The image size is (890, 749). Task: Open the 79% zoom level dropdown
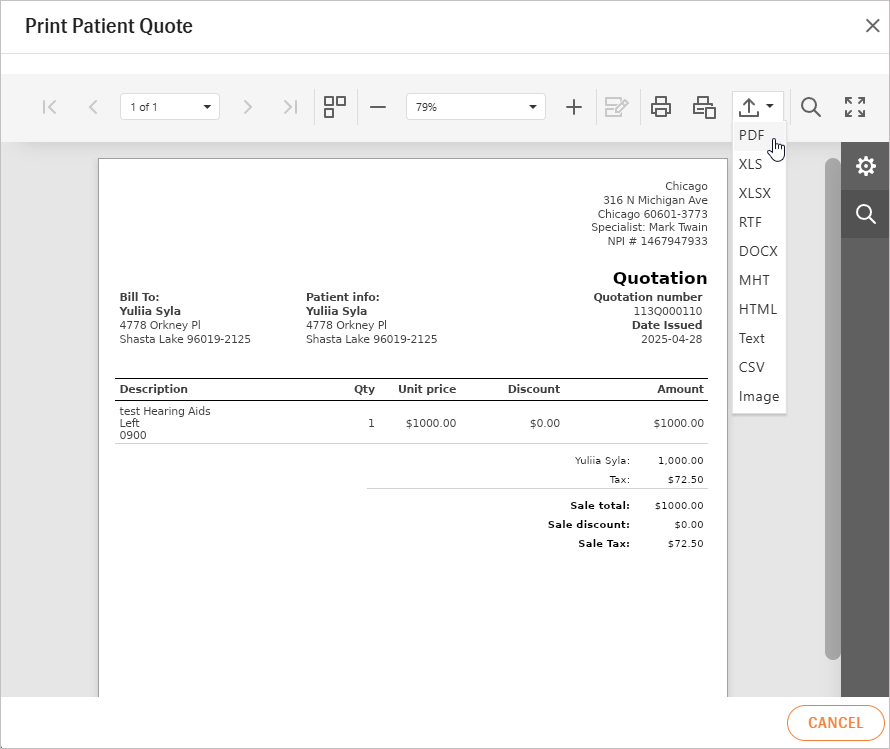tap(476, 107)
